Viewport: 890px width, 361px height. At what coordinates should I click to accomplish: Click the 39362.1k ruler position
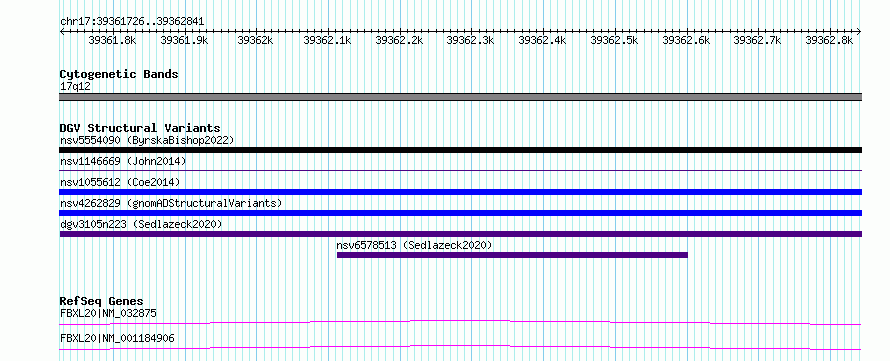coord(328,40)
